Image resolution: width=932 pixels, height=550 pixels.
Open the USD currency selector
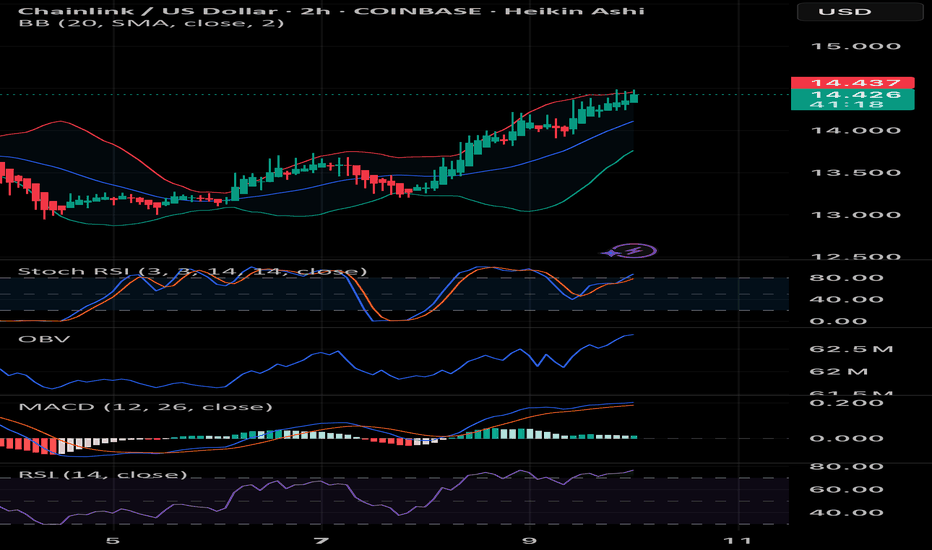[x=859, y=11]
